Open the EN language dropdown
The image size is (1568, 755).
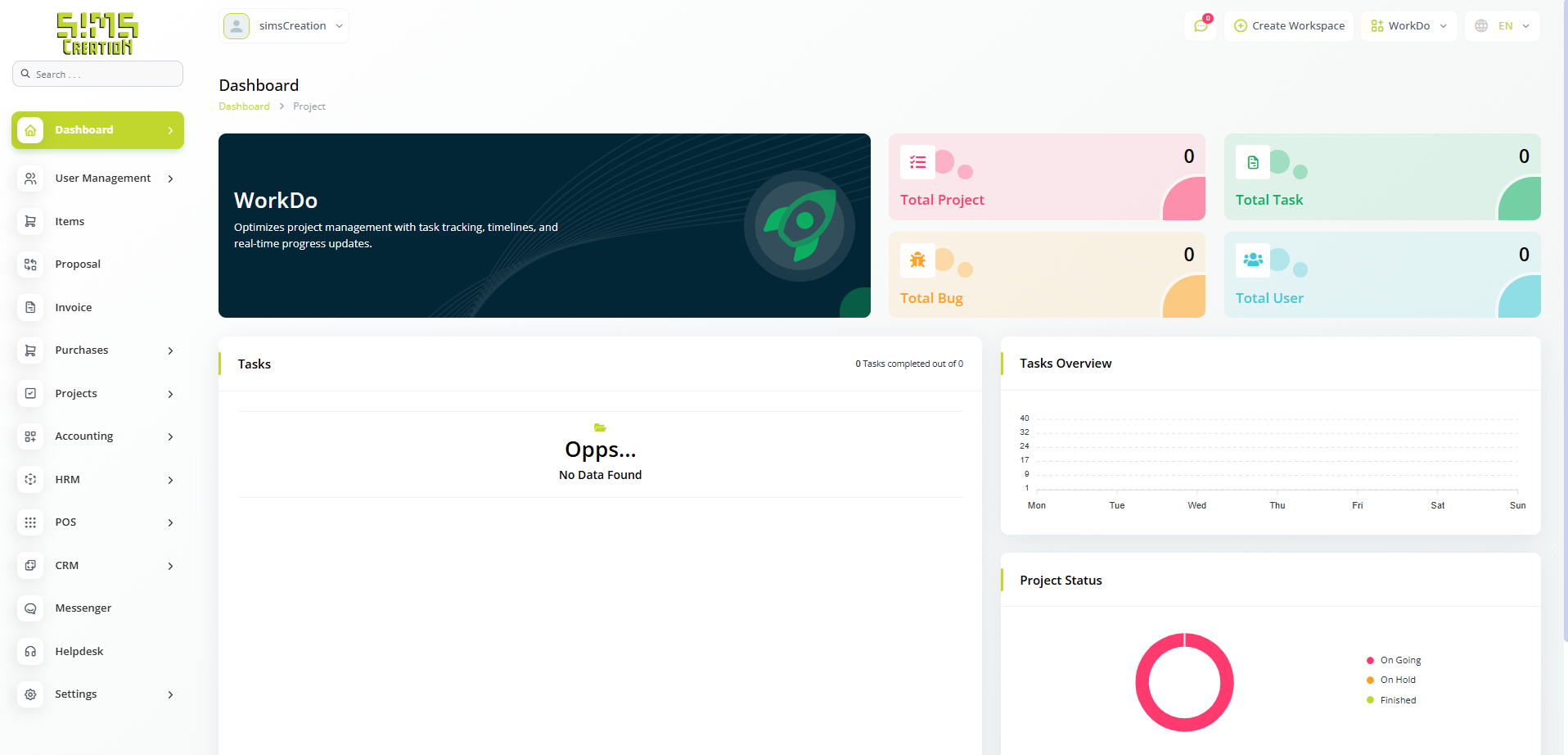point(1503,26)
